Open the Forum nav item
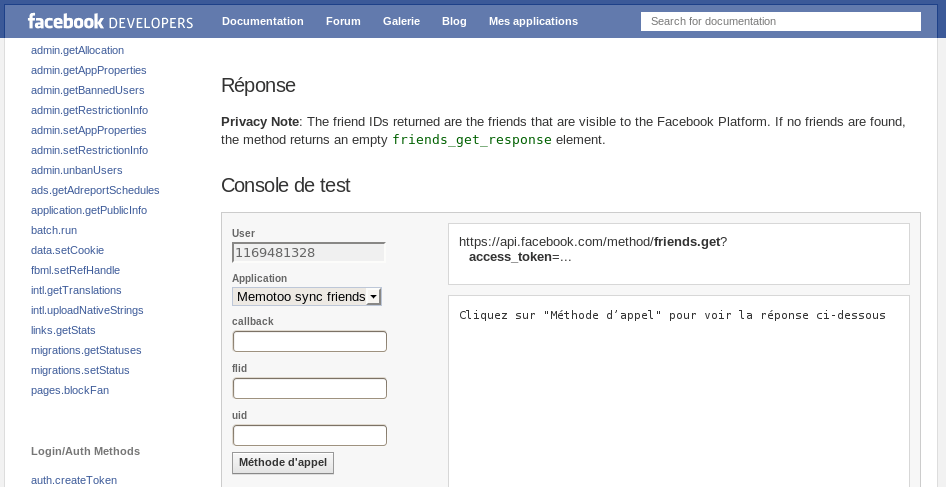946x487 pixels. click(x=343, y=21)
